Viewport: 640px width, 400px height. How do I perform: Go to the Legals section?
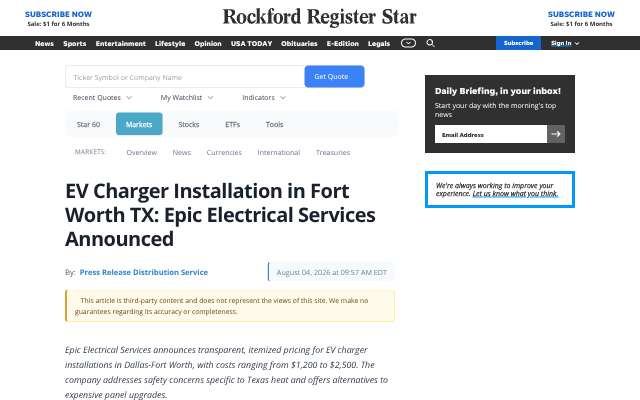tap(379, 43)
